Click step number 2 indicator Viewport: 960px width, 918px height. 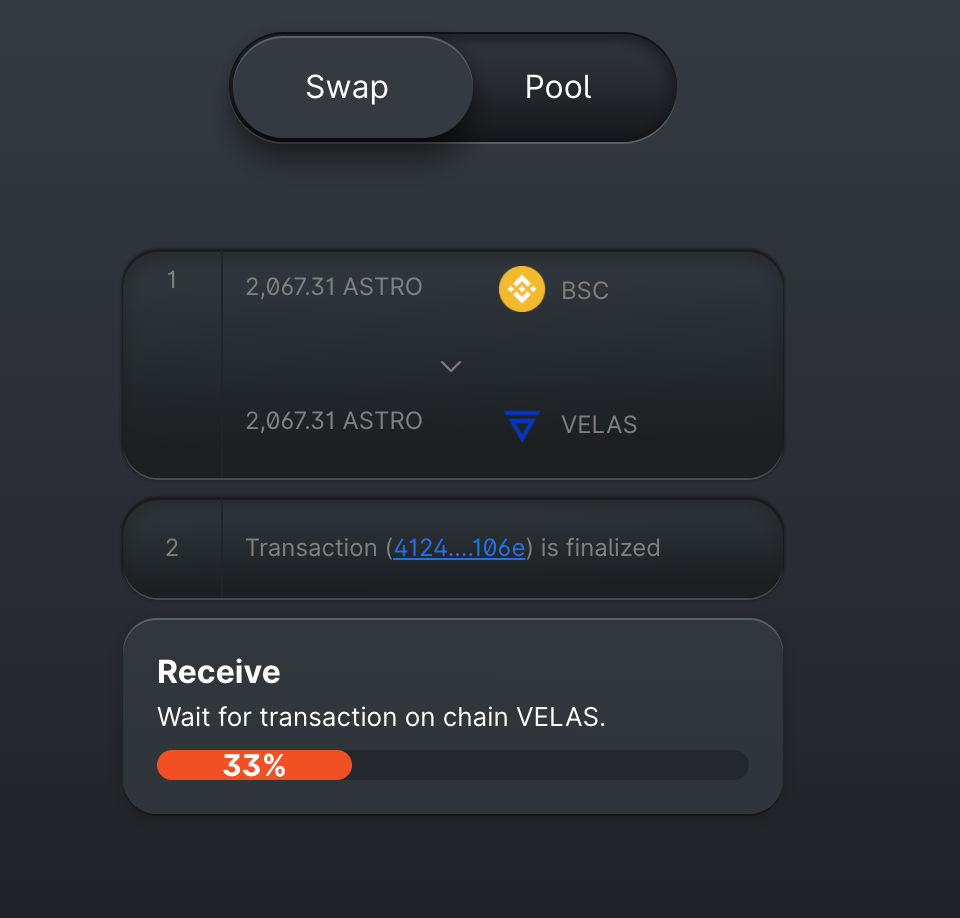(x=171, y=547)
